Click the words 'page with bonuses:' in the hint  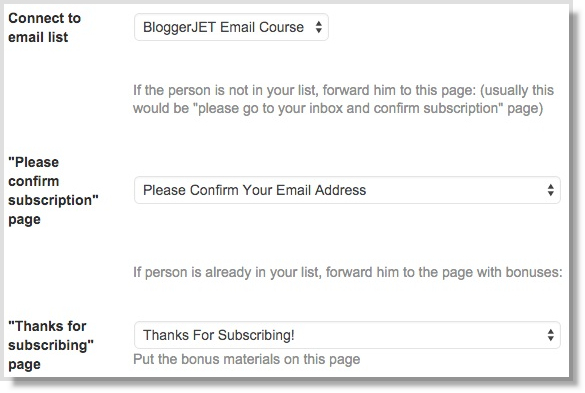(x=499, y=272)
